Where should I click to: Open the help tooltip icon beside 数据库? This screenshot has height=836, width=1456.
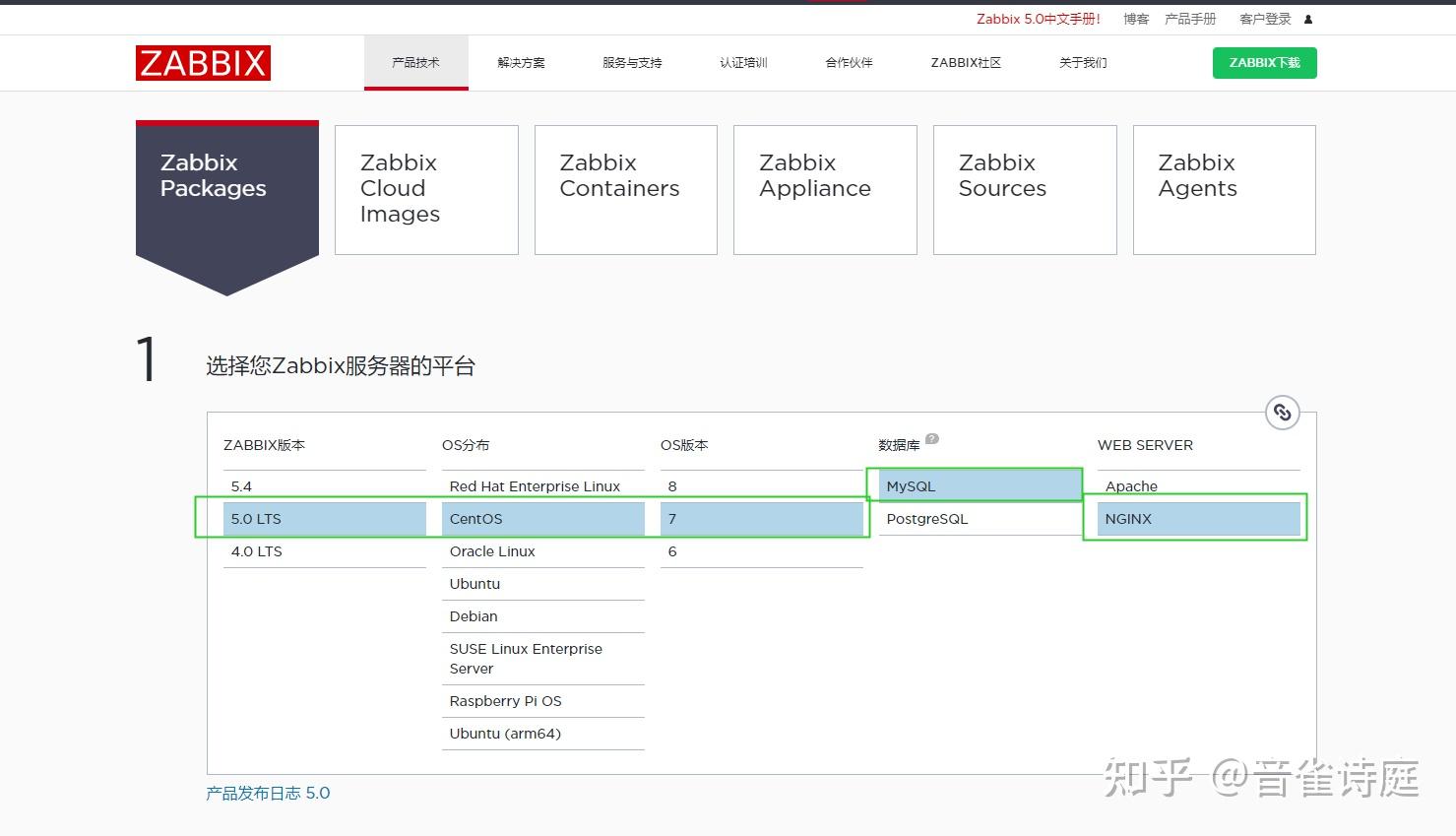point(931,437)
